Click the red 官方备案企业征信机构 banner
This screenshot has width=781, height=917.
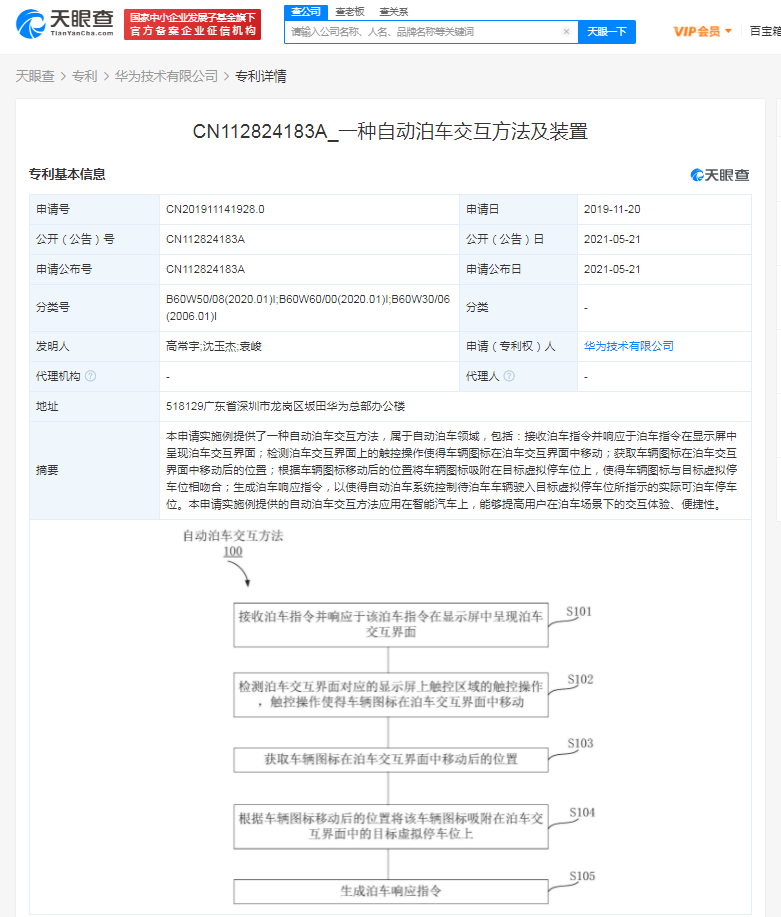click(192, 25)
